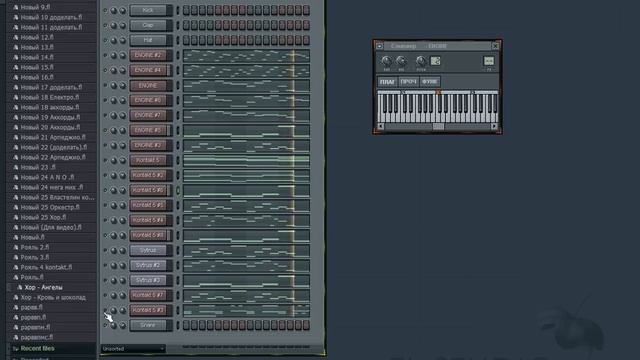This screenshot has width=640, height=360.
Task: Click the orange root note marker above the keyboard
Action: tap(438, 93)
